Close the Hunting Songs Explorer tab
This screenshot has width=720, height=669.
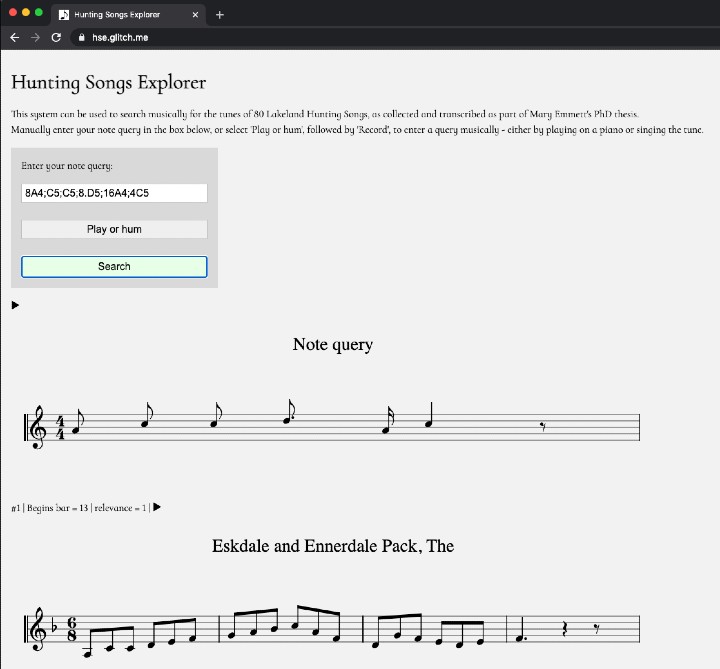(x=195, y=15)
